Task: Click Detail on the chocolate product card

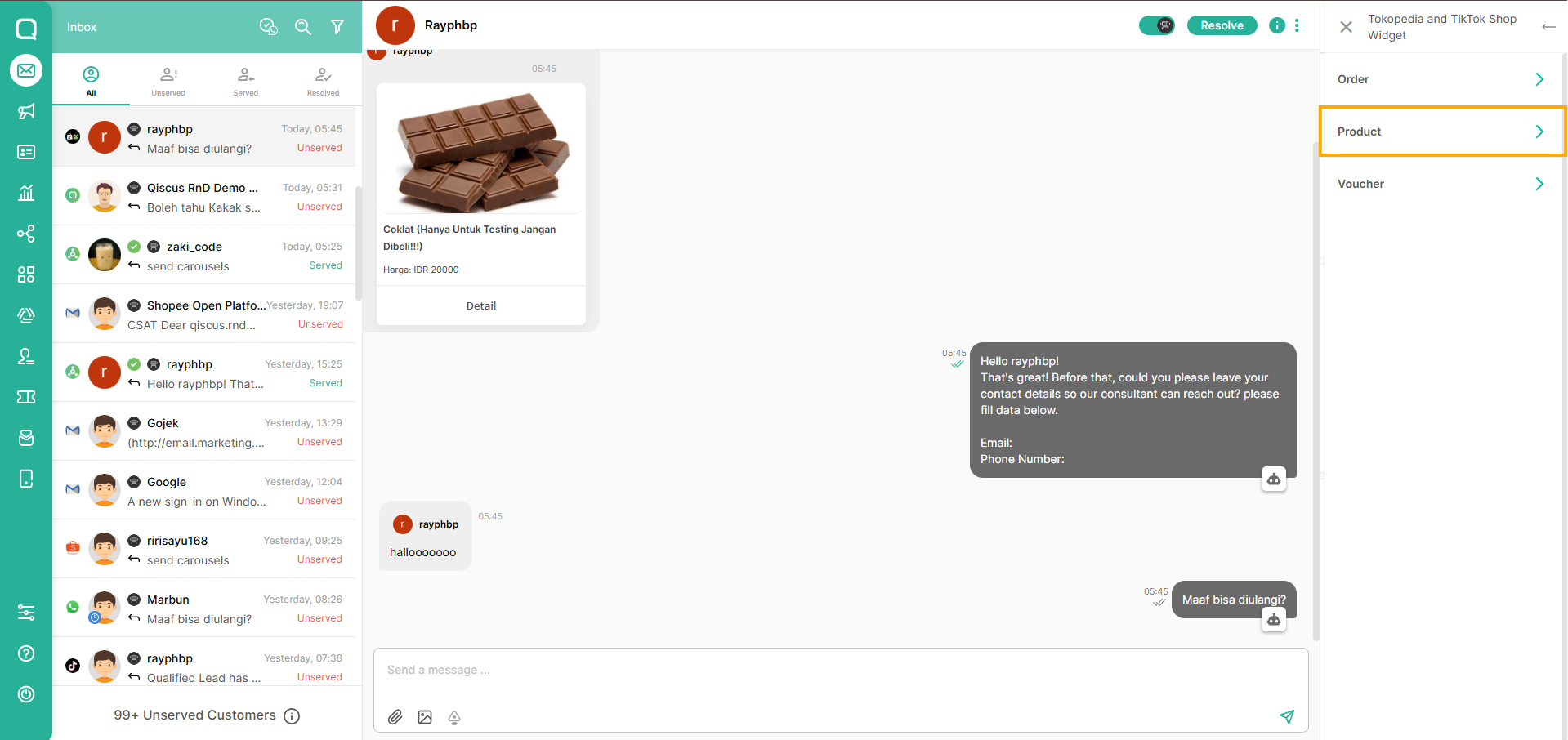Action: click(481, 305)
